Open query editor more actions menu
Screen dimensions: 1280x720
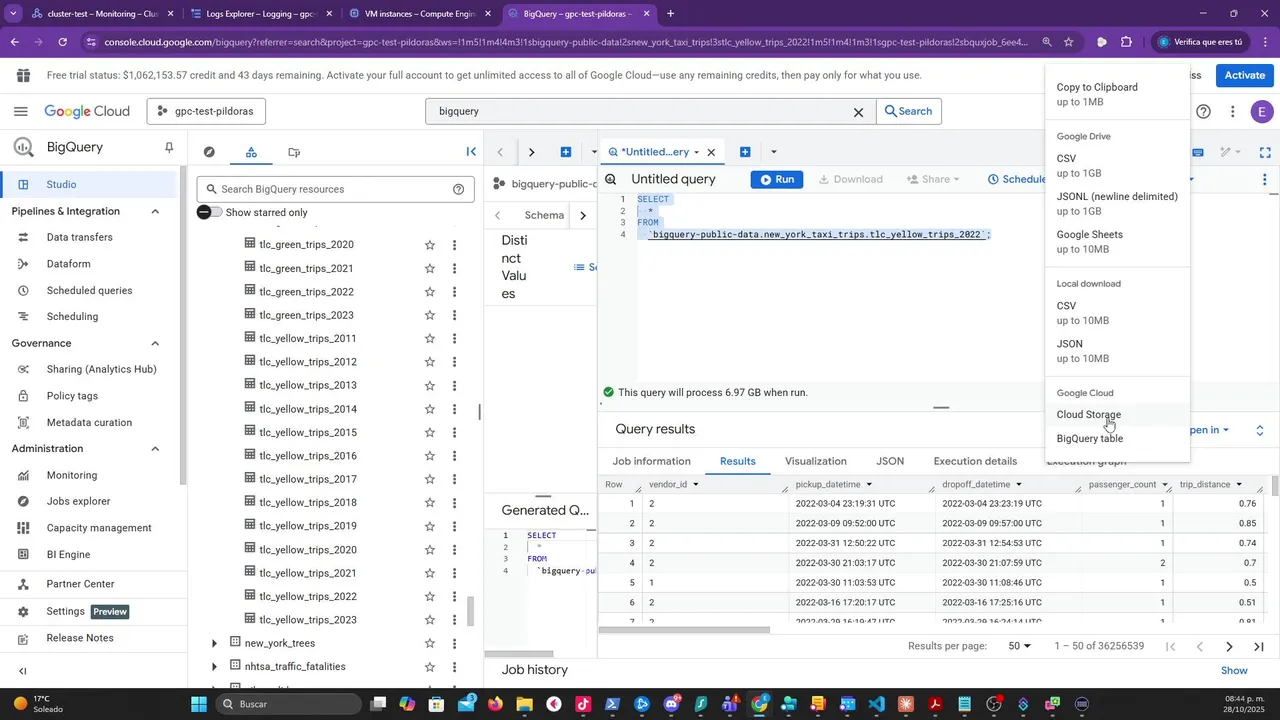click(1265, 180)
